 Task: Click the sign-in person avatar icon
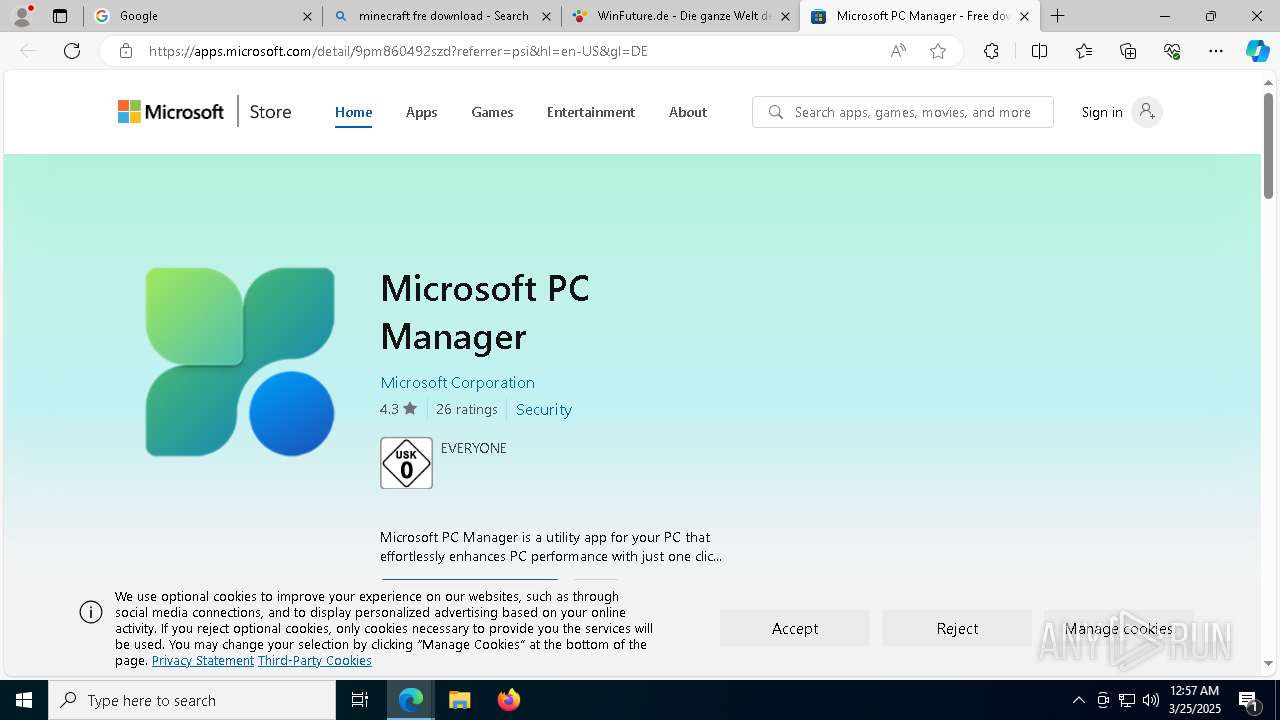tap(1147, 112)
